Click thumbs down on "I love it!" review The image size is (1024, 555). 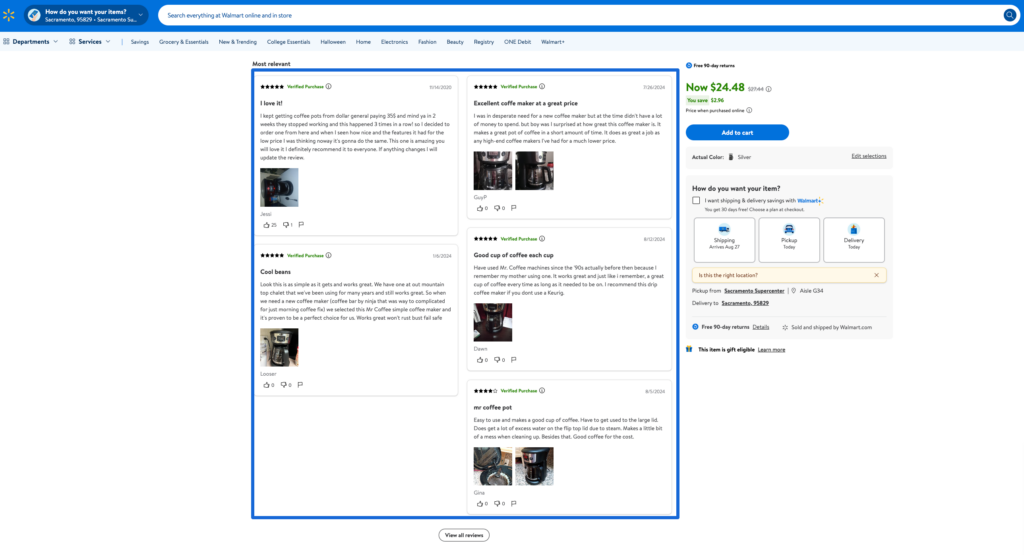[285, 225]
